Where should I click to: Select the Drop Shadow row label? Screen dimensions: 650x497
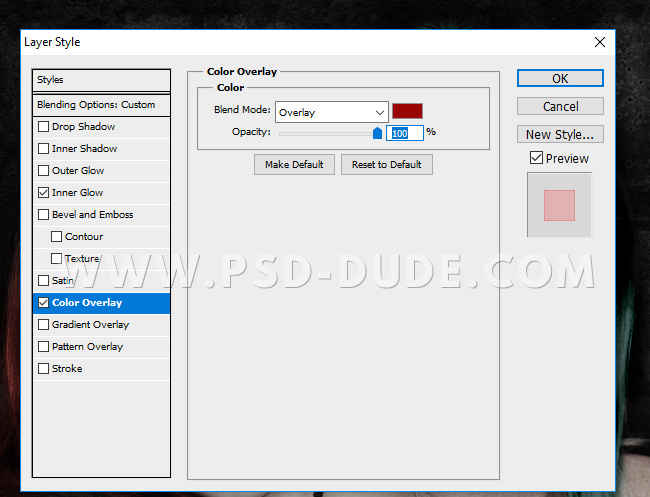click(83, 126)
